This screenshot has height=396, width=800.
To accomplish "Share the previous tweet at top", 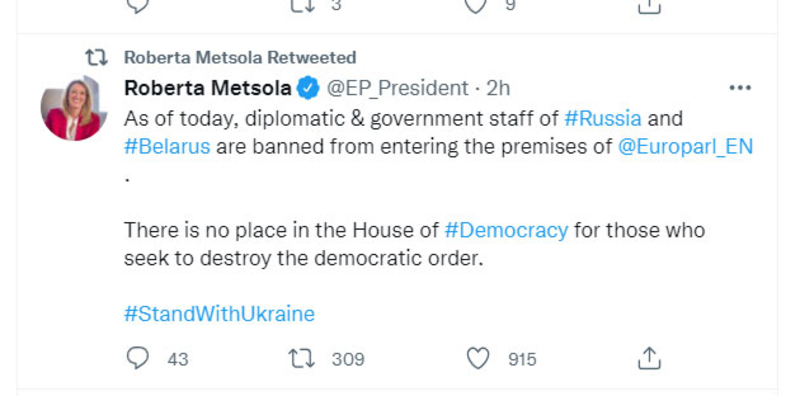I will (649, 6).
